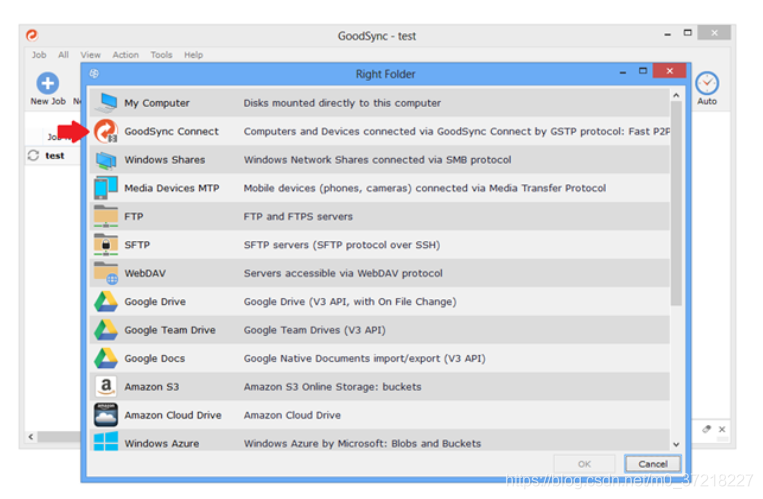Click the list's scroll down arrow
Screen dimensions: 763x499
pyautogui.click(x=676, y=444)
